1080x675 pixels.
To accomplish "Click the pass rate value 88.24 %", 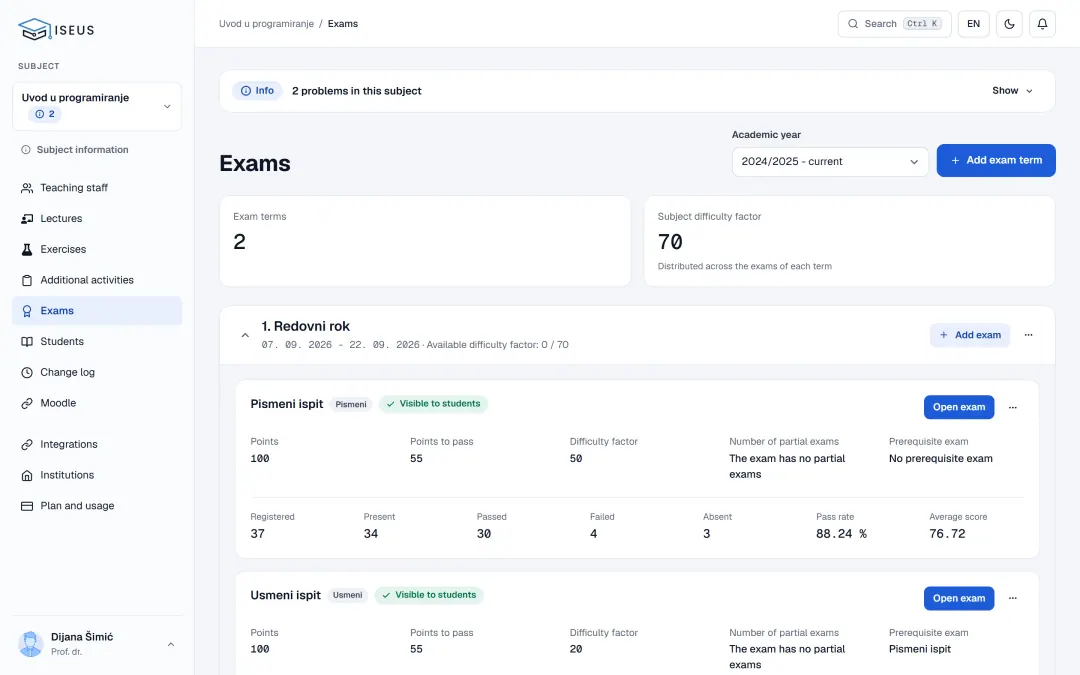I will 841,534.
